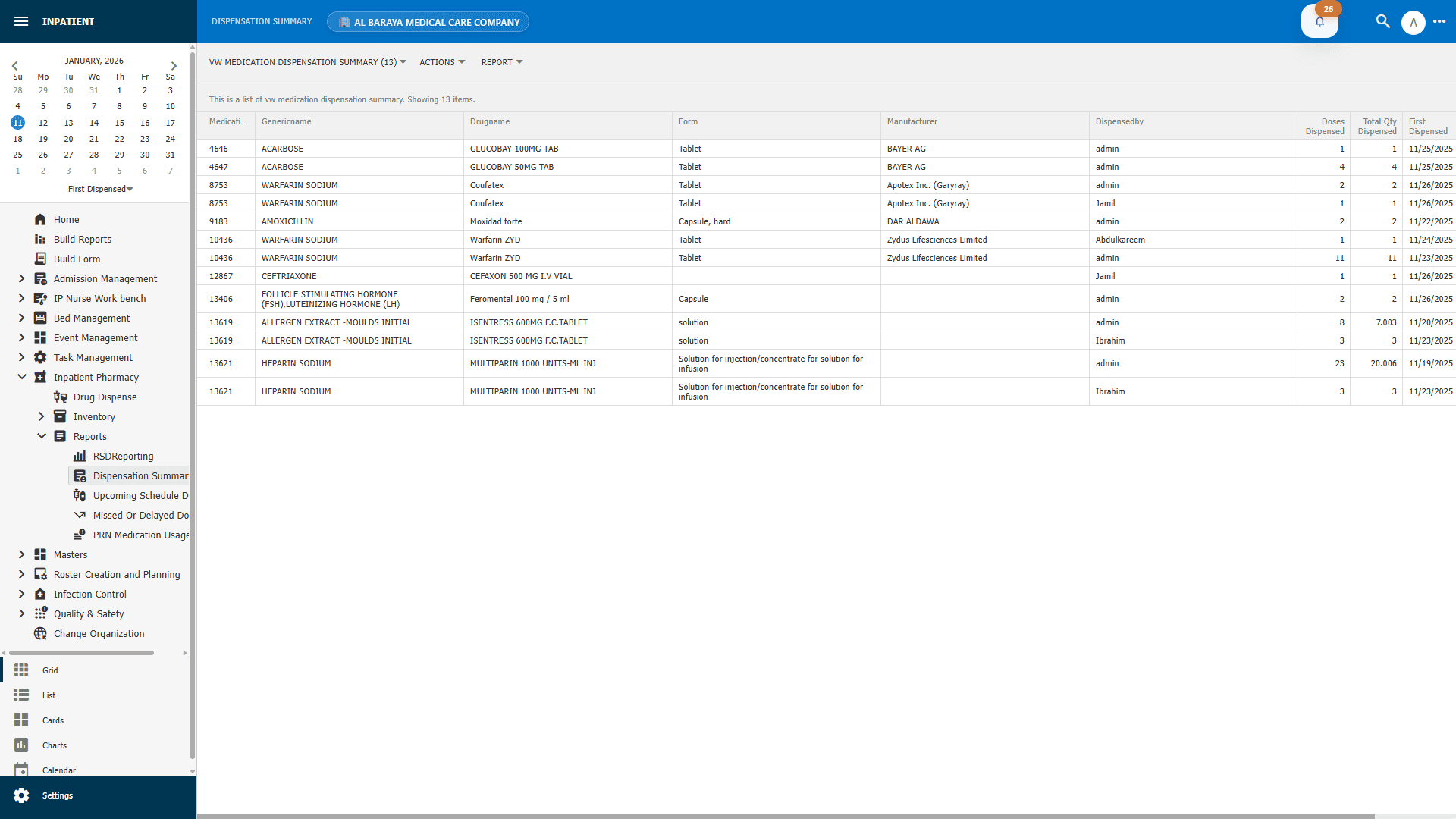This screenshot has width=1456, height=819.
Task: Expand the Bed Management section
Action: (22, 318)
